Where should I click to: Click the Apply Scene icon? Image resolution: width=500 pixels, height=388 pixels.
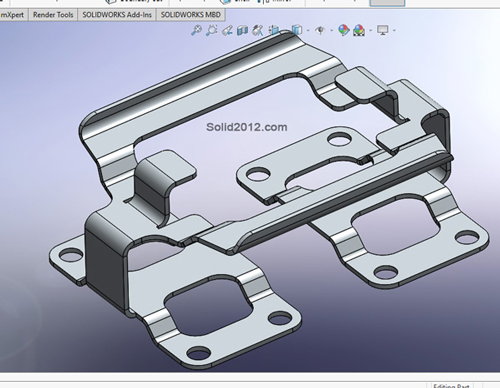coord(359,30)
